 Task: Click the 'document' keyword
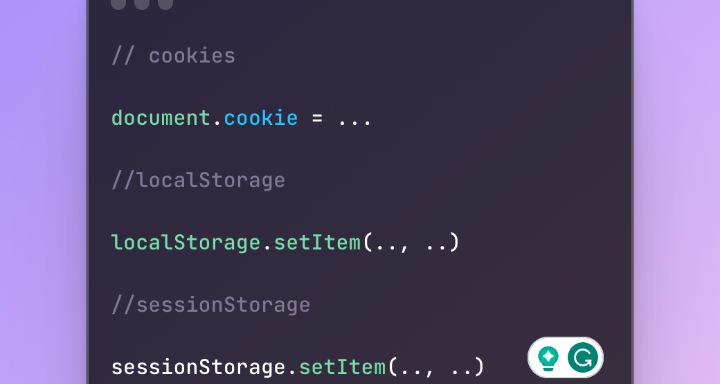coord(161,118)
